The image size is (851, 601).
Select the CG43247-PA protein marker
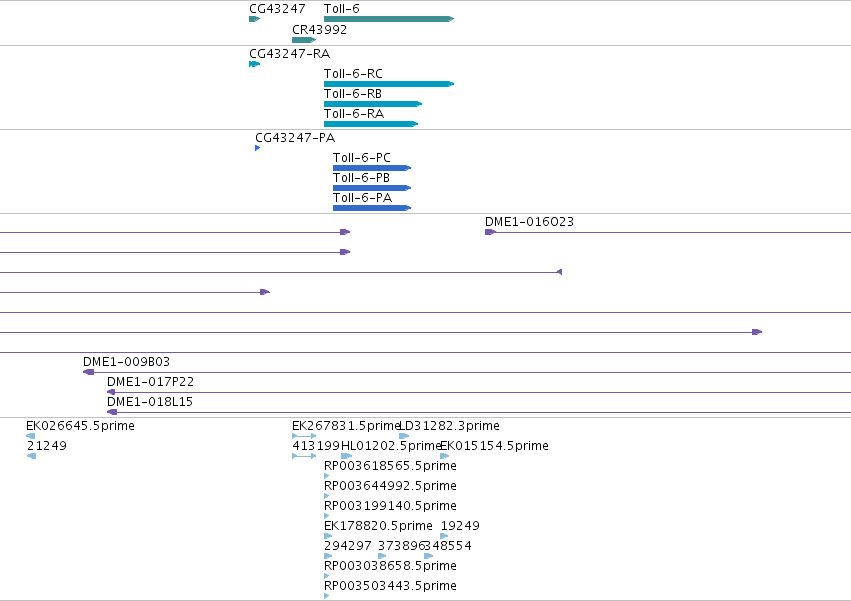(x=257, y=148)
